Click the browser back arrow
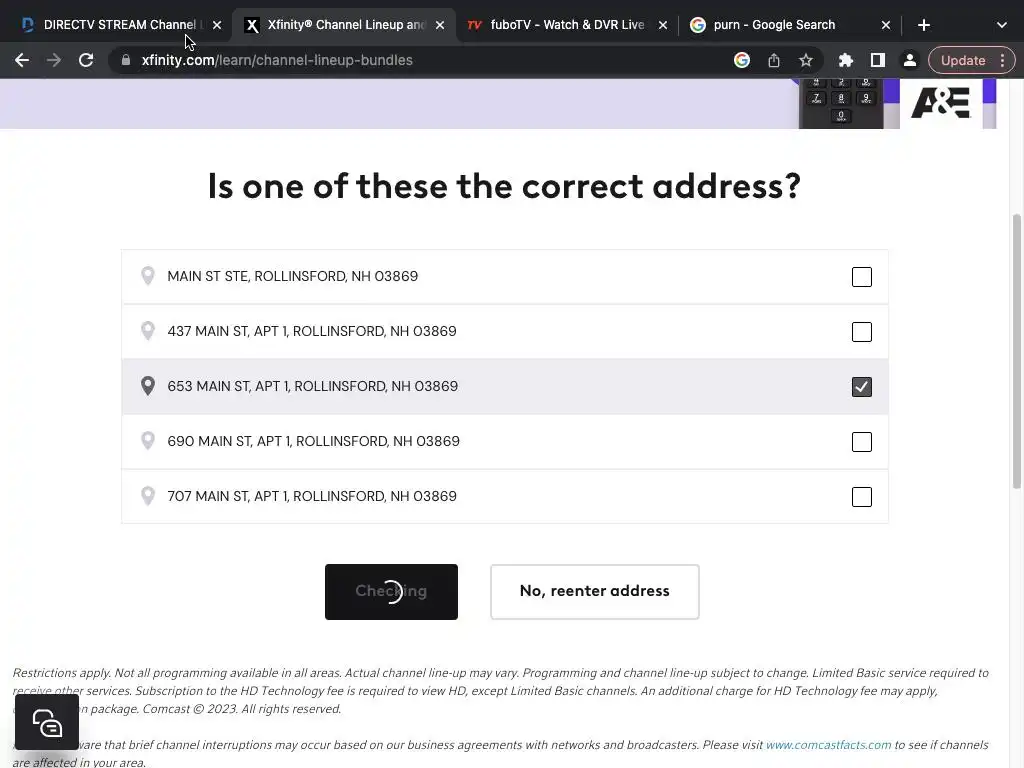 [x=22, y=60]
